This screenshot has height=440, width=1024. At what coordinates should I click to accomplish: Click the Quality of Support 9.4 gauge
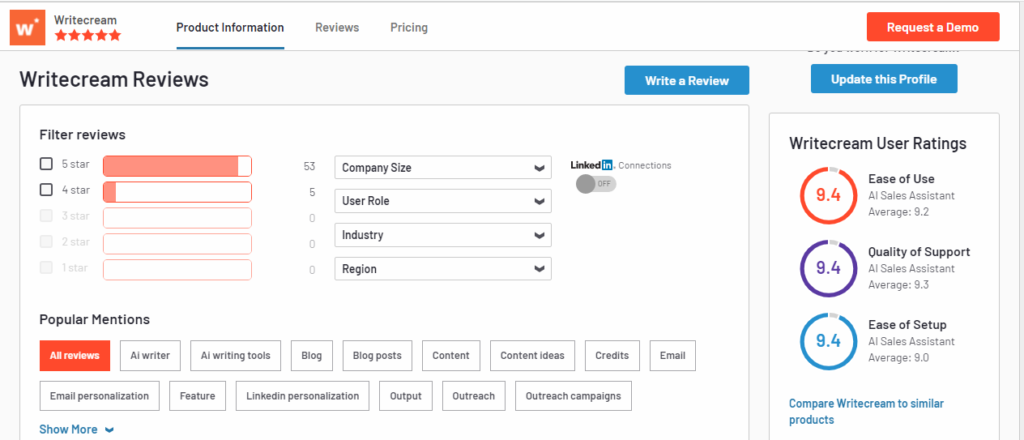(828, 267)
